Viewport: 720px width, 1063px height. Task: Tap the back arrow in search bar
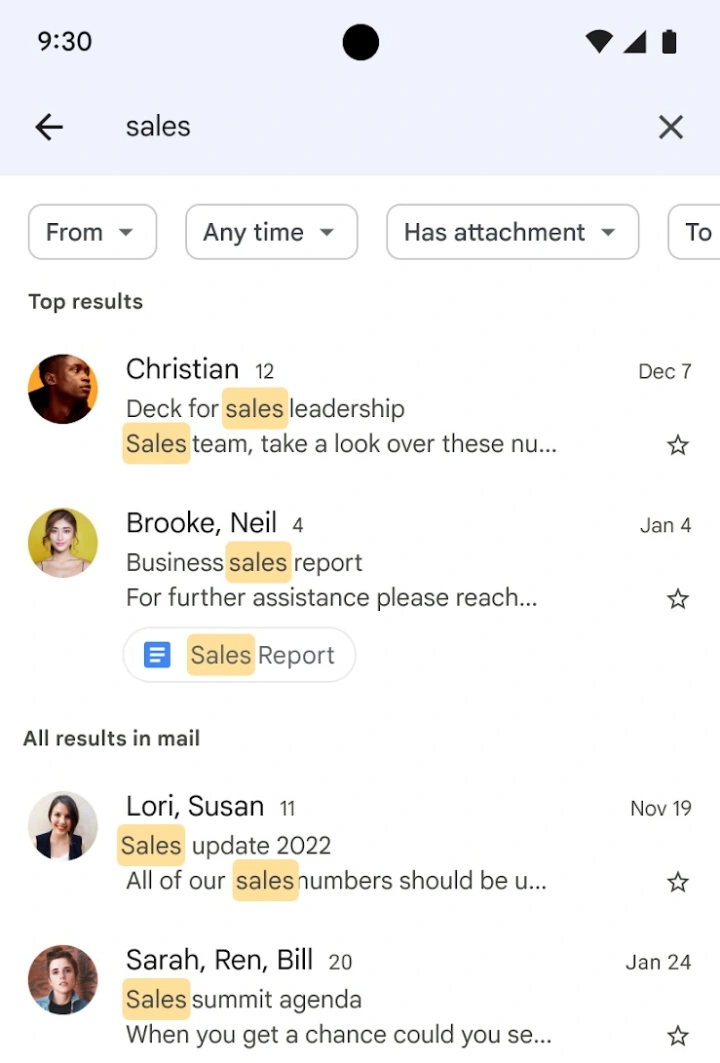(48, 127)
